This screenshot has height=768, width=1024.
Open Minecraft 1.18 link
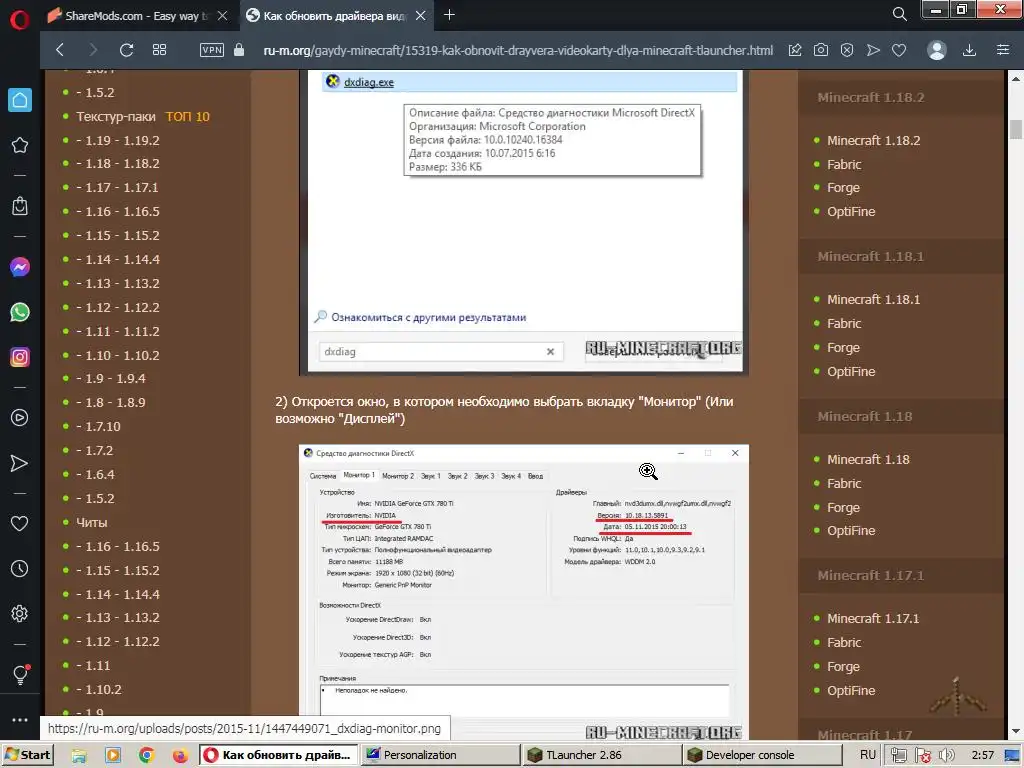868,460
